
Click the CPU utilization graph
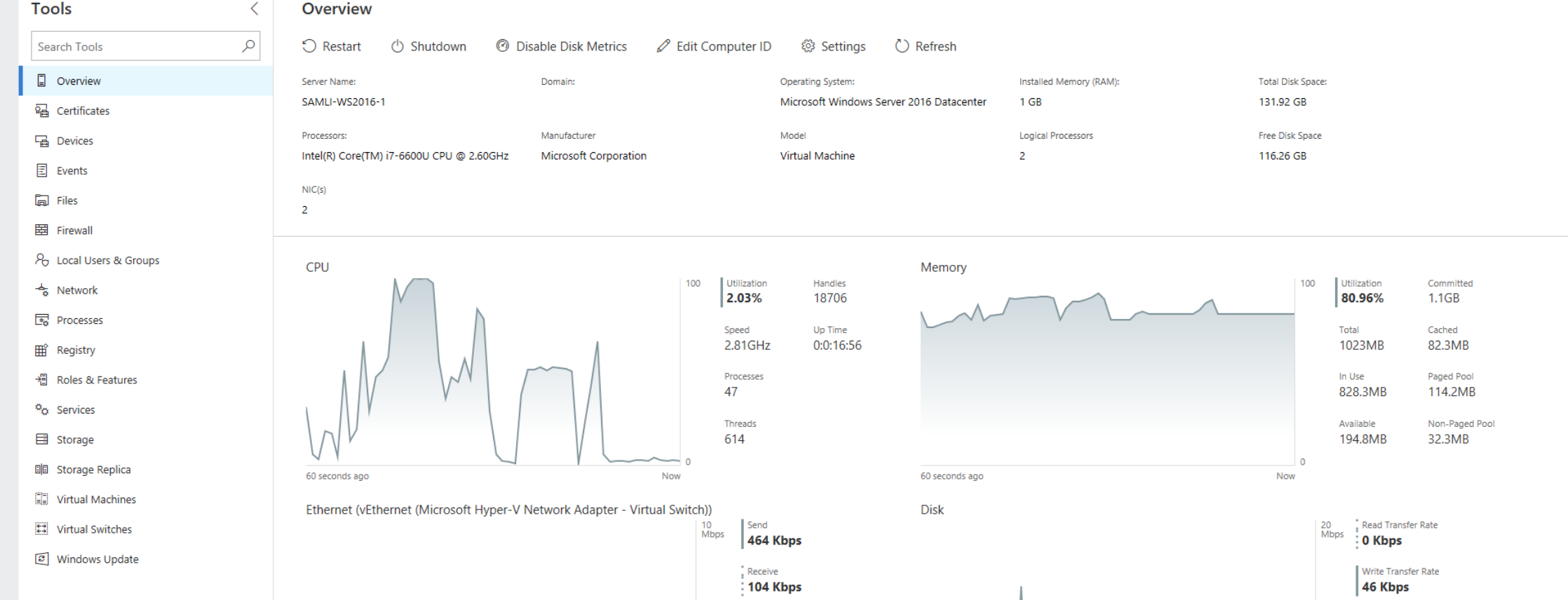pos(493,371)
